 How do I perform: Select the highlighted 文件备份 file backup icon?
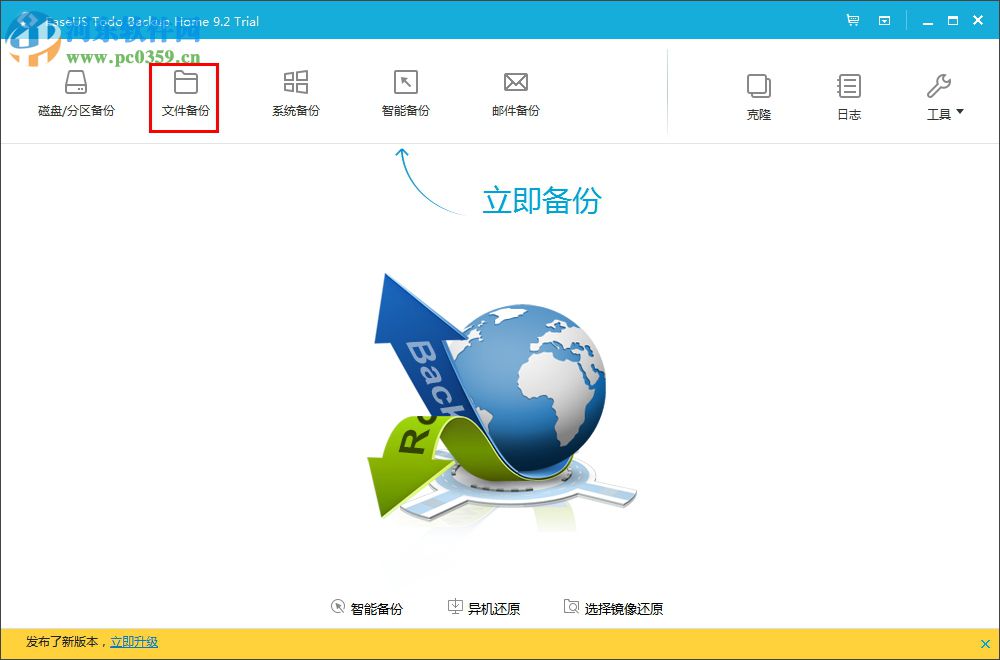click(183, 95)
